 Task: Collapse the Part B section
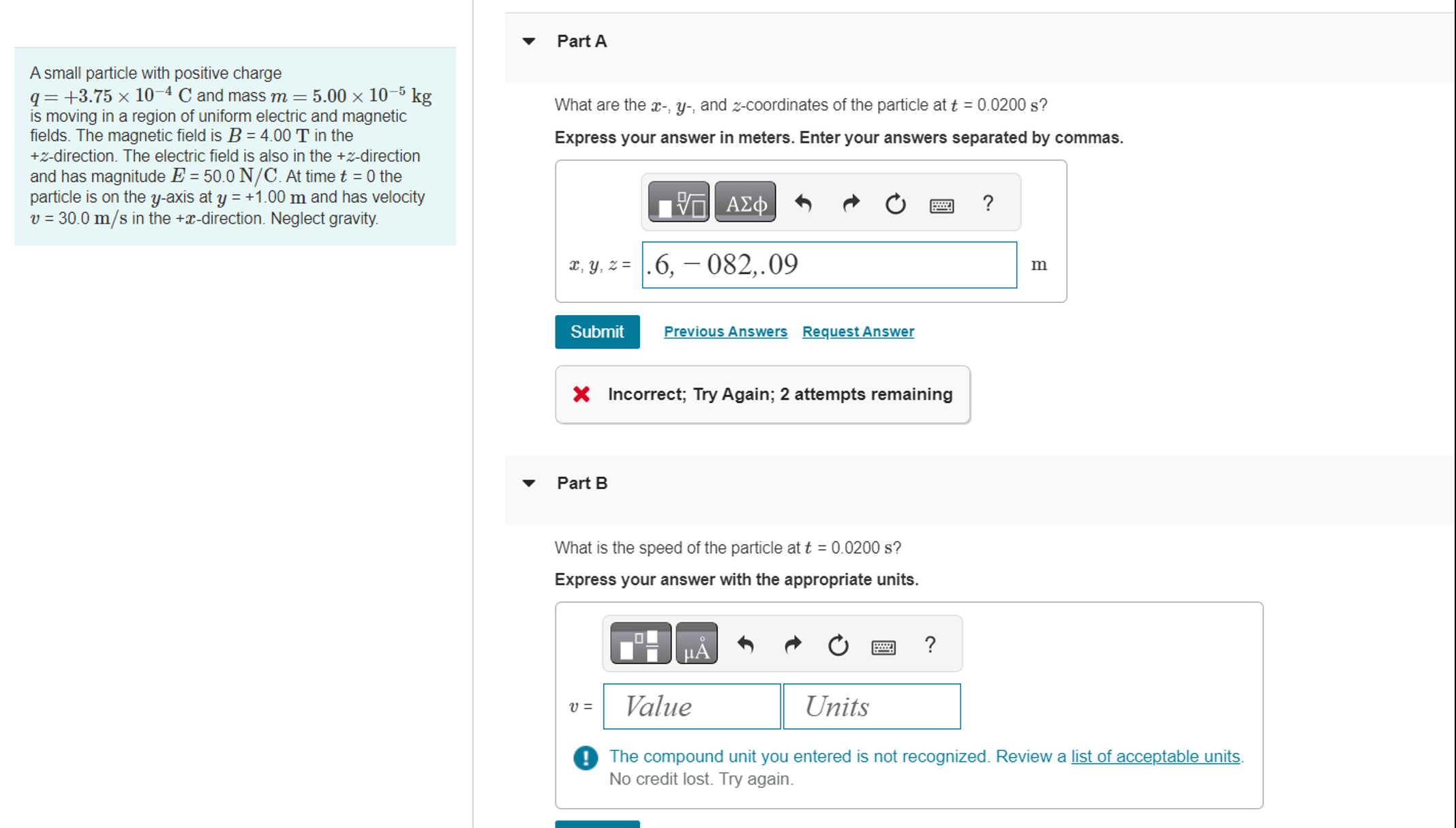528,483
